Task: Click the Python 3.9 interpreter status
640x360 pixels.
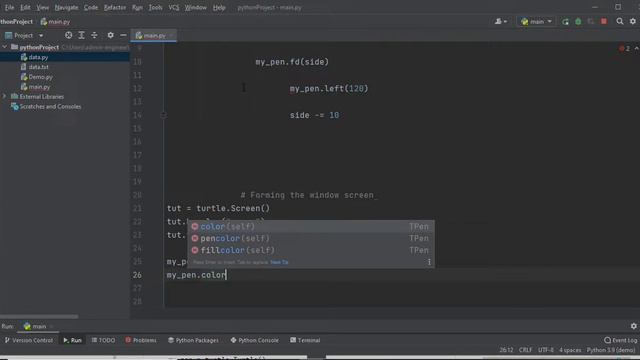Action: (x=611, y=350)
